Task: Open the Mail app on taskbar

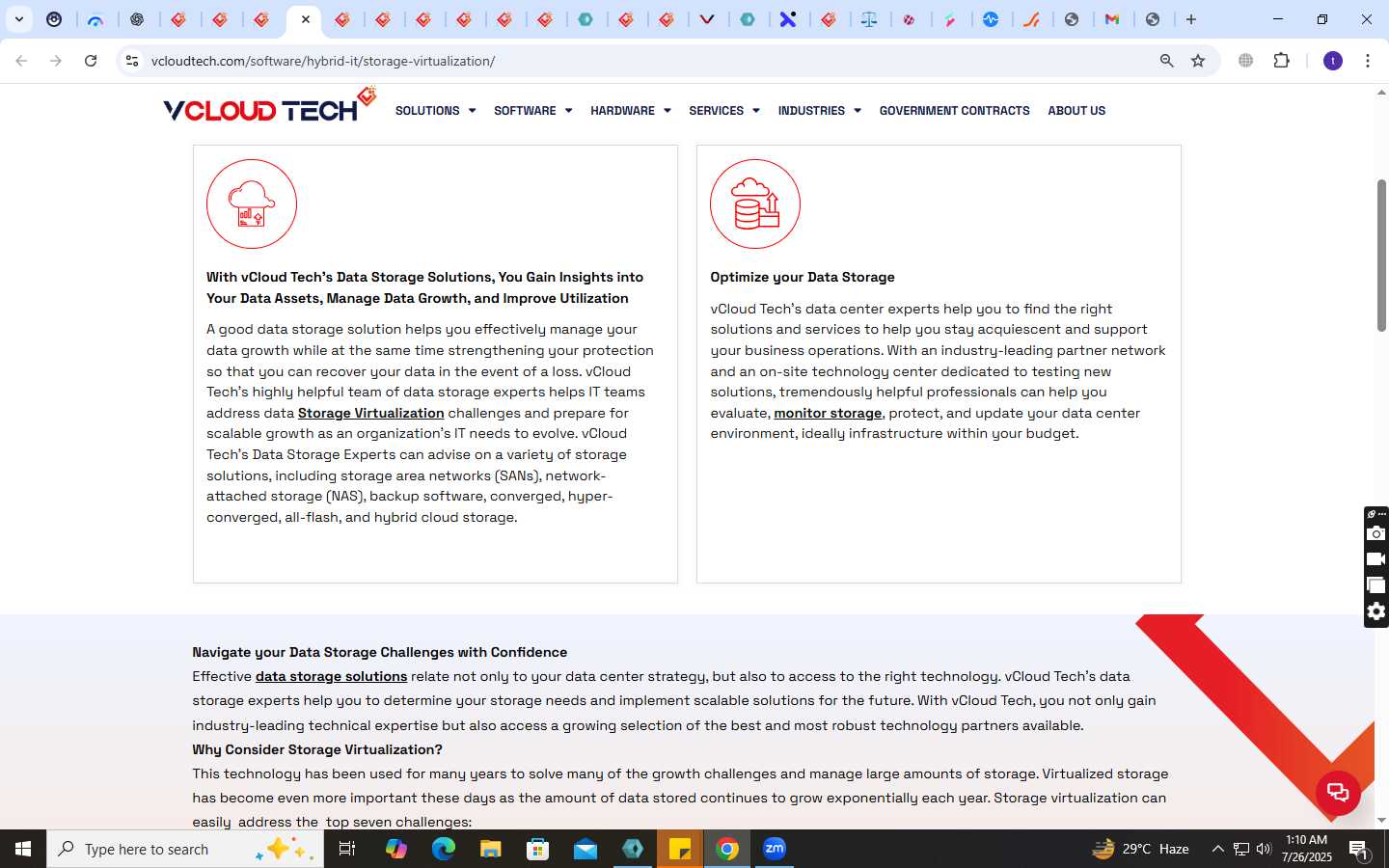Action: pos(586,849)
